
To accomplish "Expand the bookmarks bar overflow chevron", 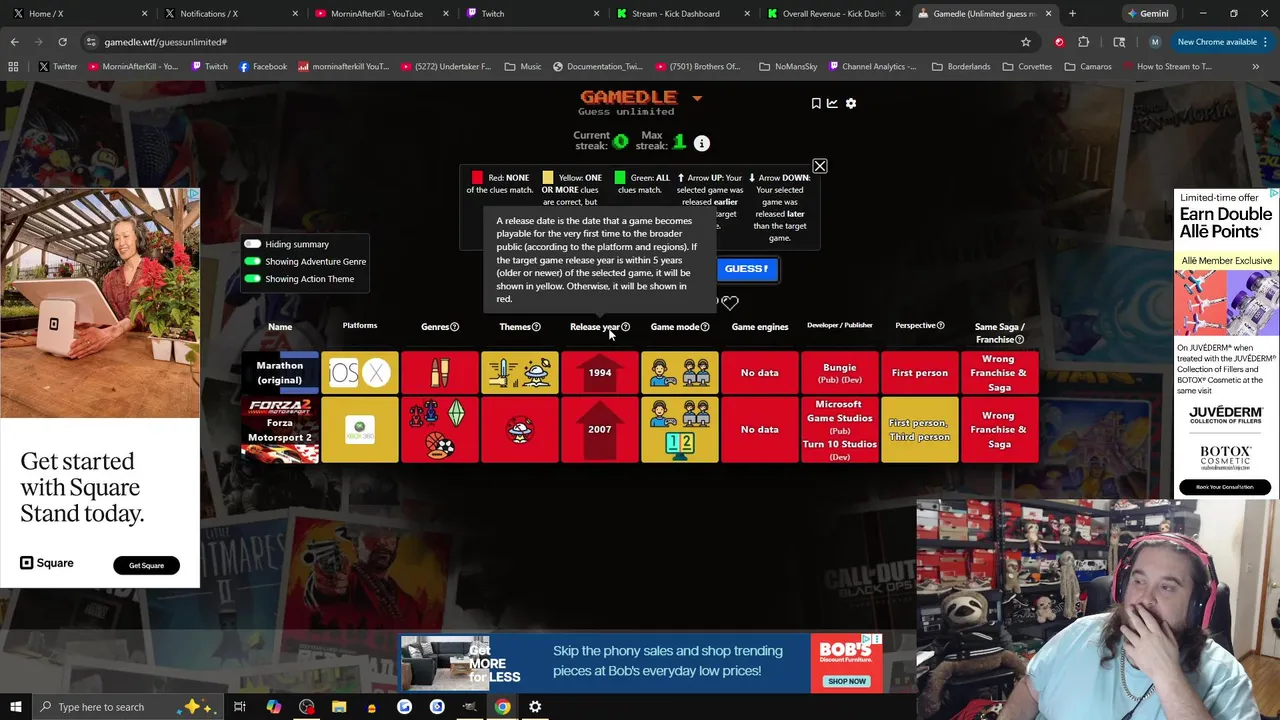I will click(x=1256, y=67).
